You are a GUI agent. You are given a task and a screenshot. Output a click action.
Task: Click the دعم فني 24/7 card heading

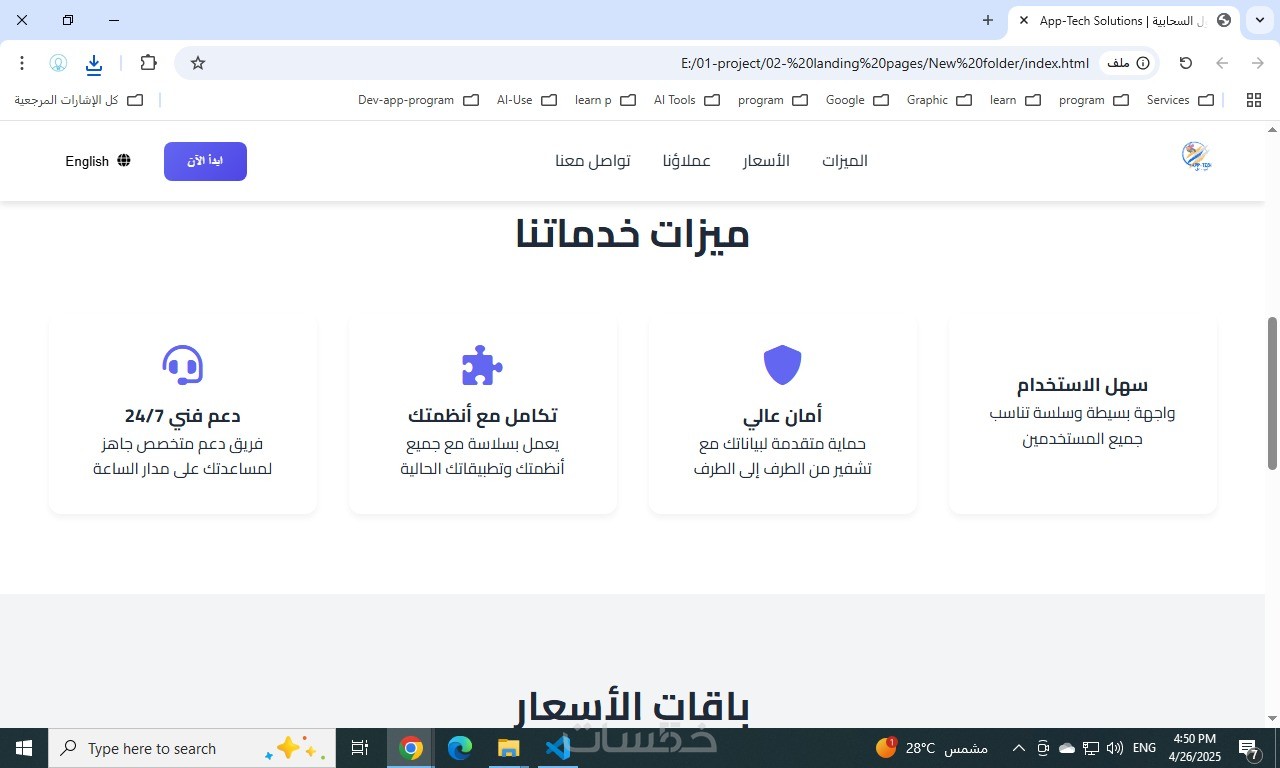point(182,415)
